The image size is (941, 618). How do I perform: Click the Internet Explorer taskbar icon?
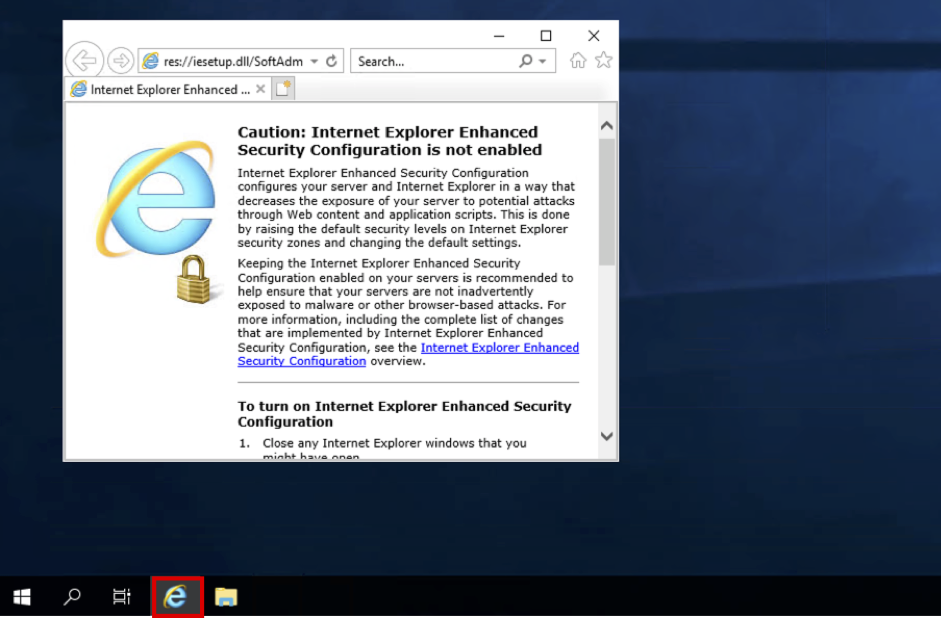(177, 597)
